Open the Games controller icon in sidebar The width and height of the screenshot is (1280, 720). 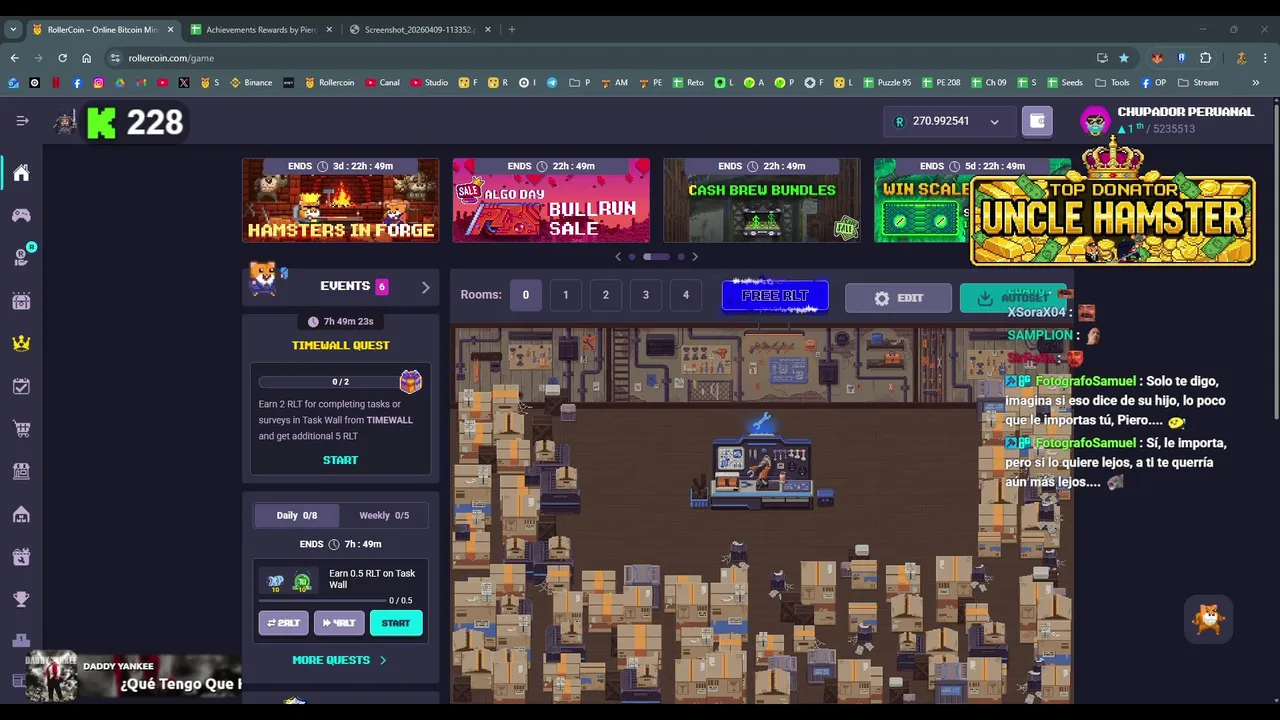[21, 215]
